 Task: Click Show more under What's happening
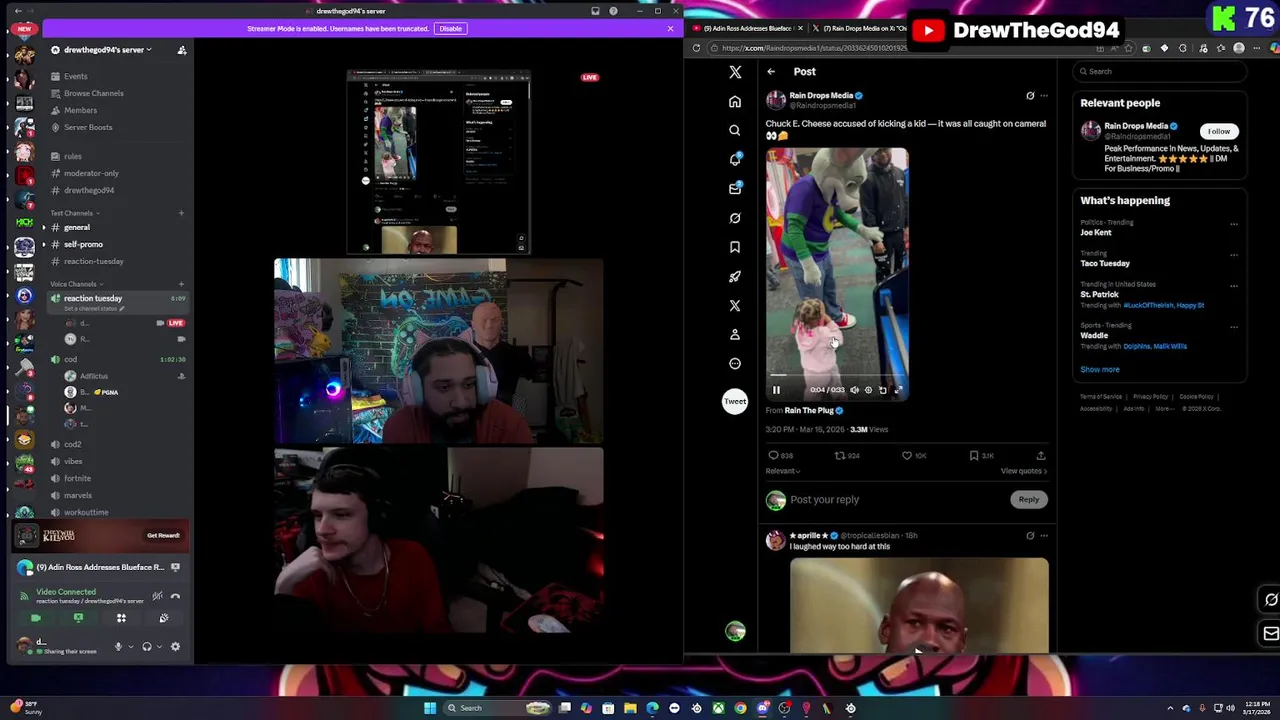click(x=1100, y=369)
